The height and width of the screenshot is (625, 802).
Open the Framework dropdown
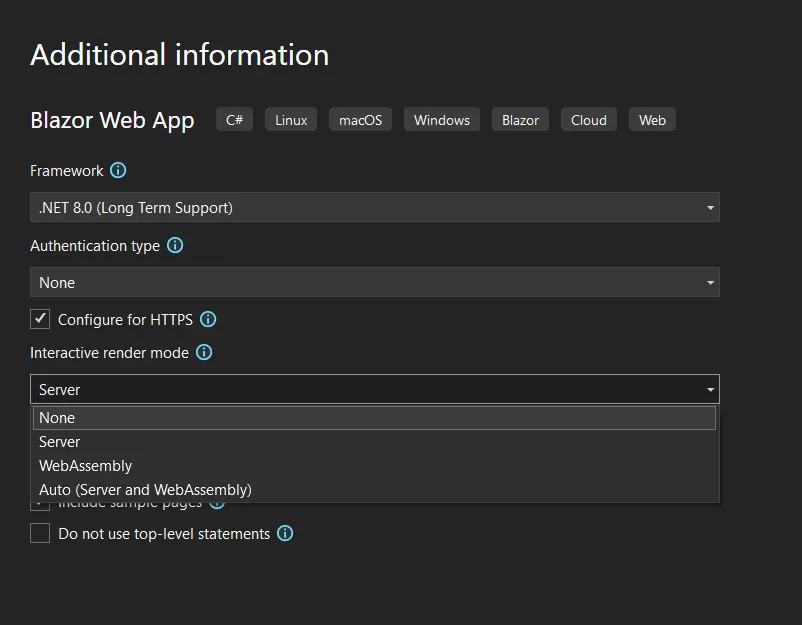coord(710,207)
